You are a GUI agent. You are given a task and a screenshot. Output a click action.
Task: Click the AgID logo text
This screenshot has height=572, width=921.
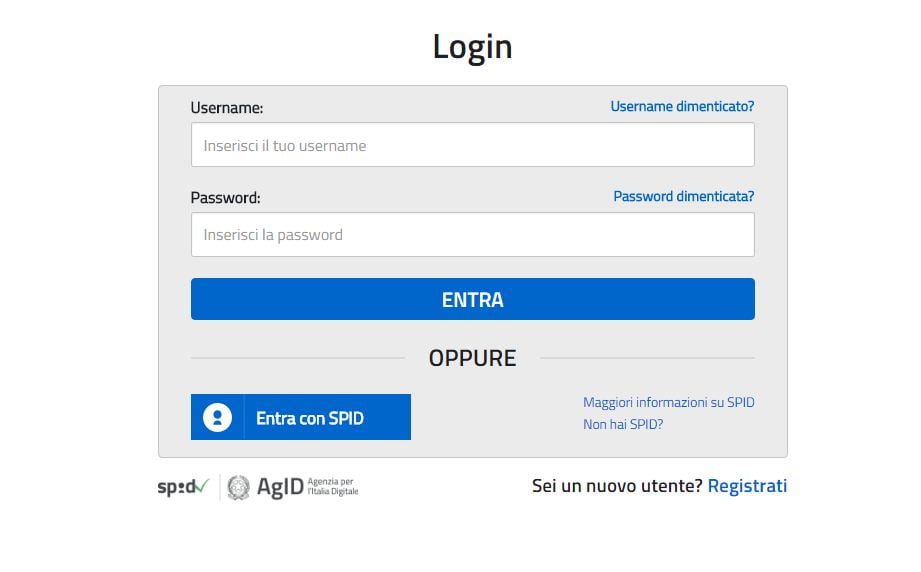coord(279,487)
